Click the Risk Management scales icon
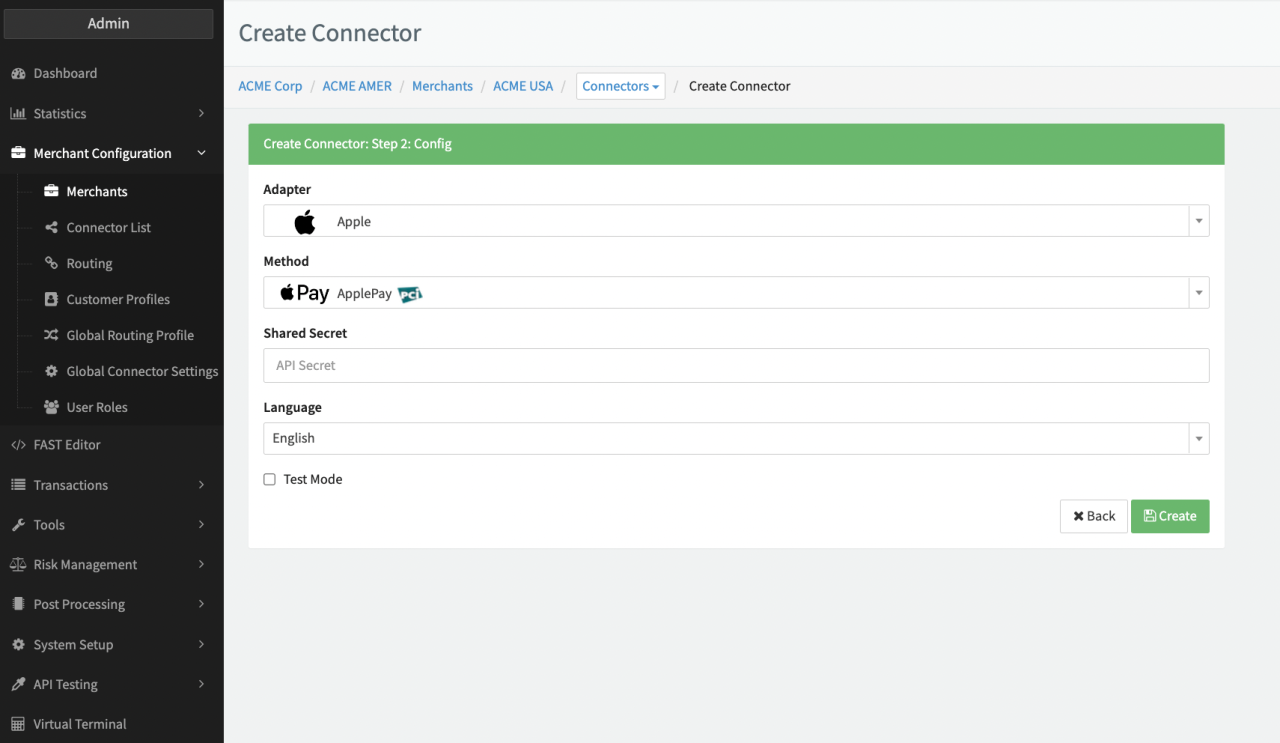Viewport: 1280px width, 743px height. click(x=18, y=565)
